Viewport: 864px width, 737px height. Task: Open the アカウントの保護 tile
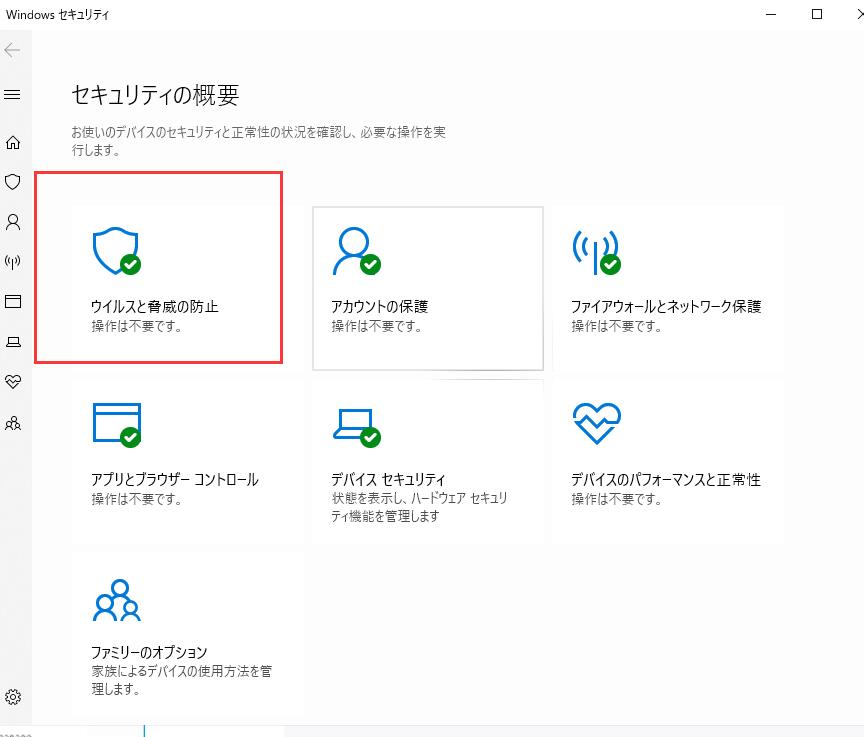426,287
